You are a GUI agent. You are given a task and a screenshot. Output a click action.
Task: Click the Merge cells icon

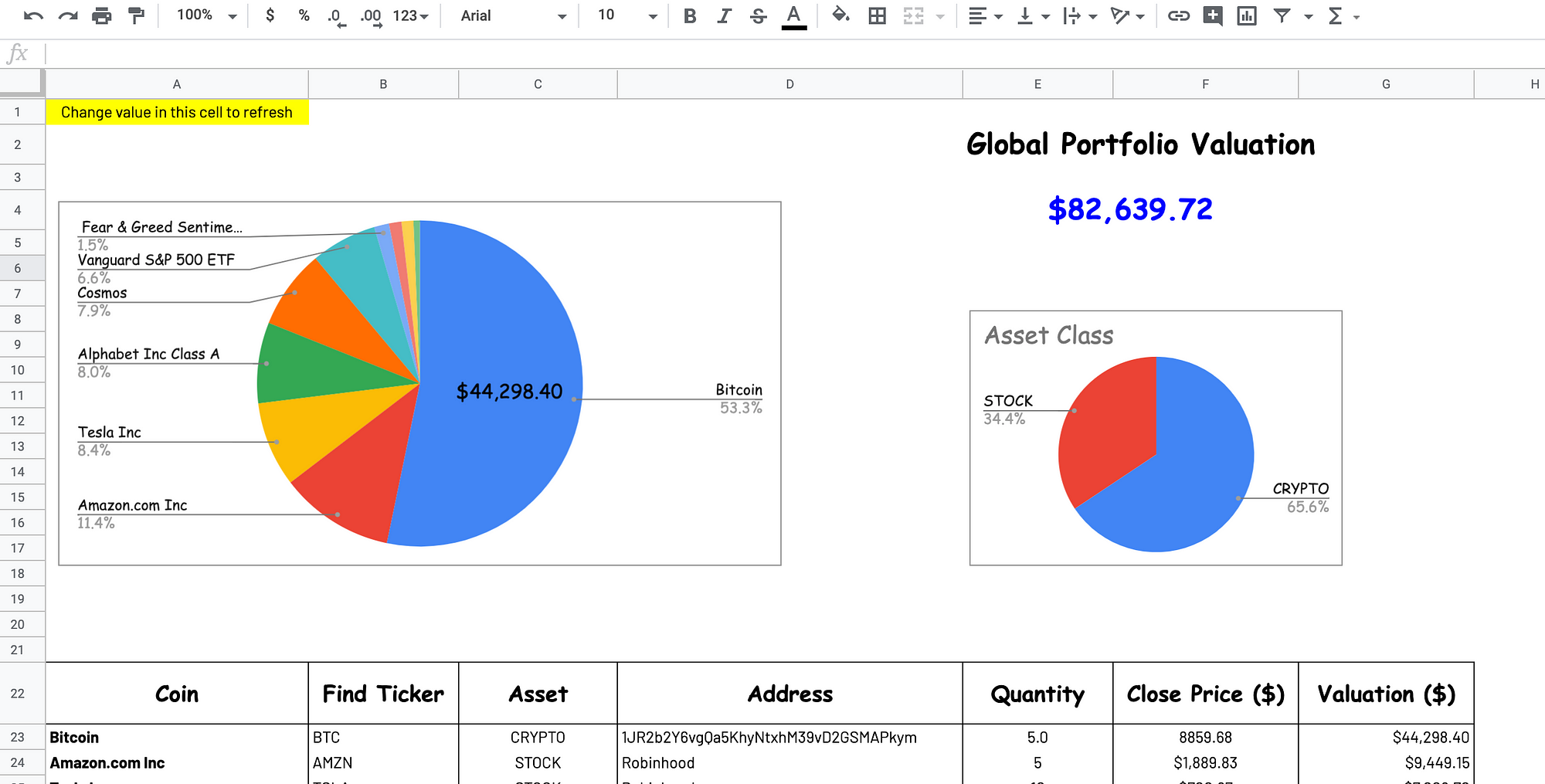(913, 15)
